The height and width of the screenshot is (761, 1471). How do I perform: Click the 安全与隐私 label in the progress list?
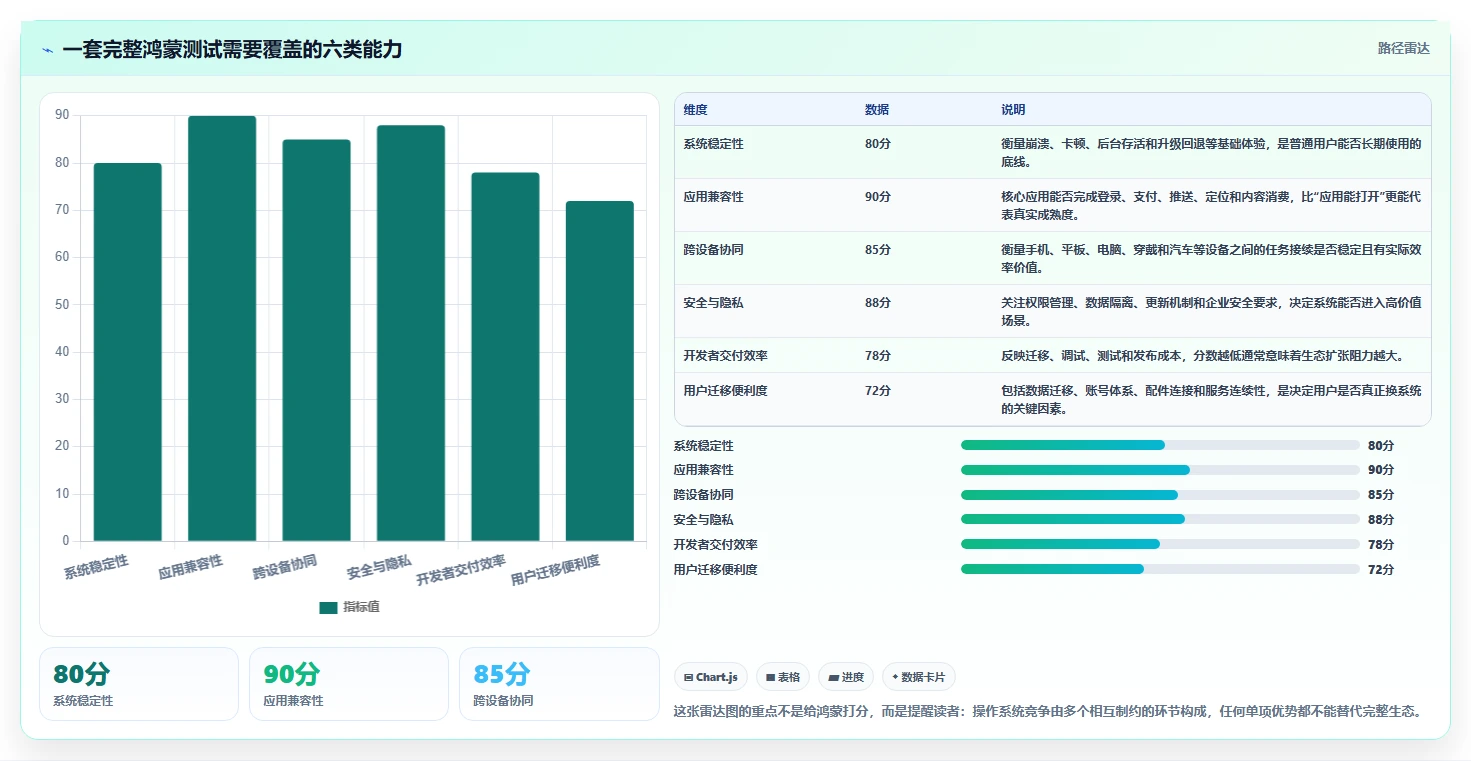coord(704,520)
